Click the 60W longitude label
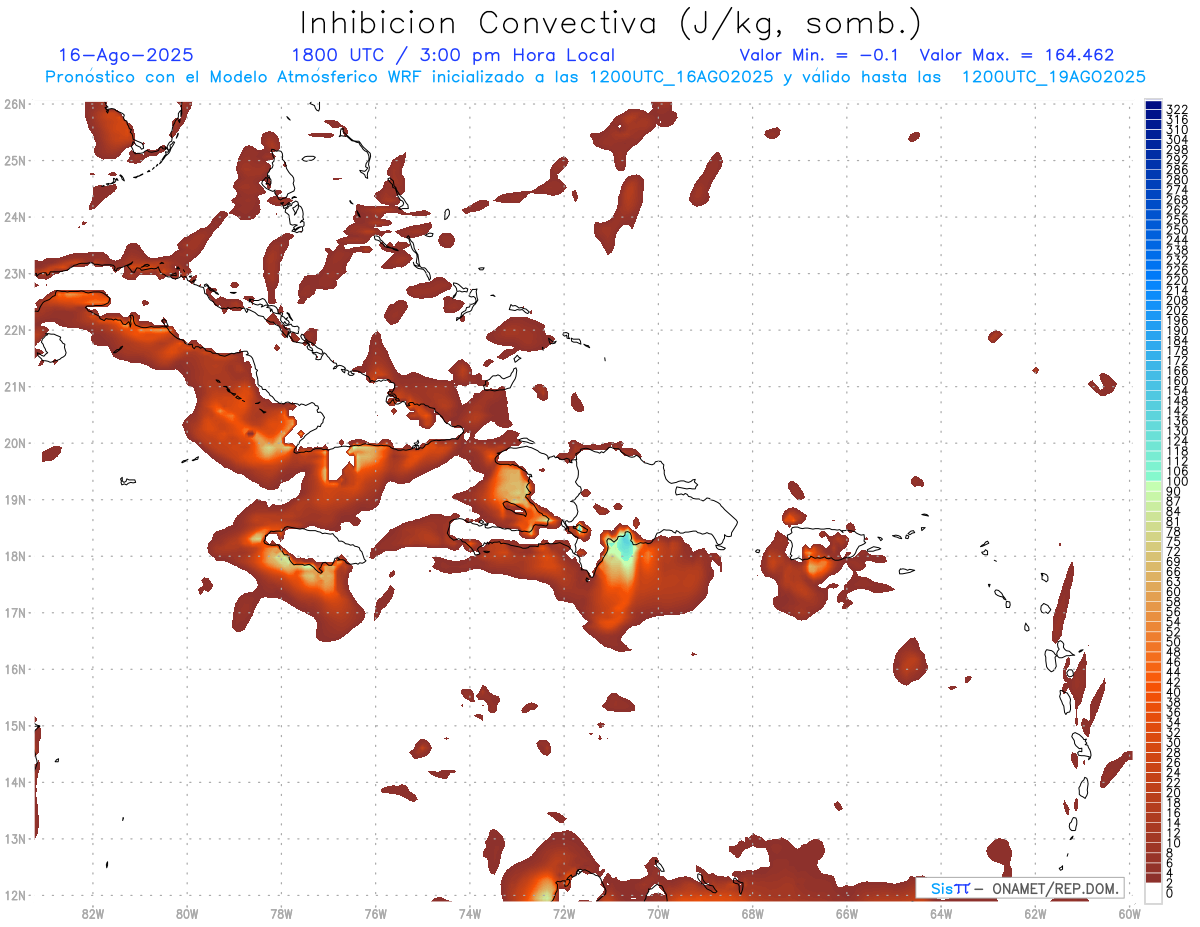Image resolution: width=1200 pixels, height=927 pixels. [1129, 913]
